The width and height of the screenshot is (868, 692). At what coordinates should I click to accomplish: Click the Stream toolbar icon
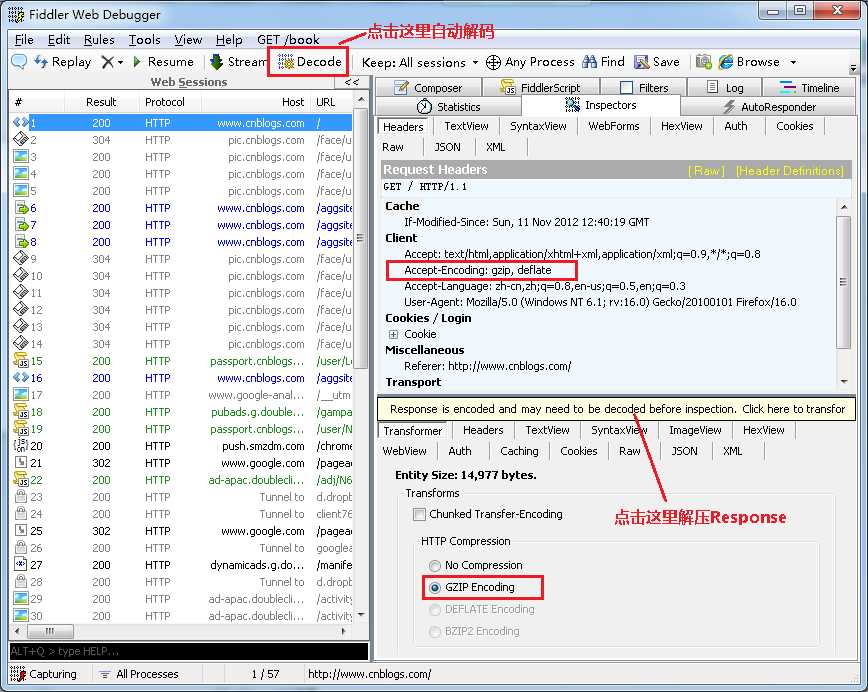point(216,62)
